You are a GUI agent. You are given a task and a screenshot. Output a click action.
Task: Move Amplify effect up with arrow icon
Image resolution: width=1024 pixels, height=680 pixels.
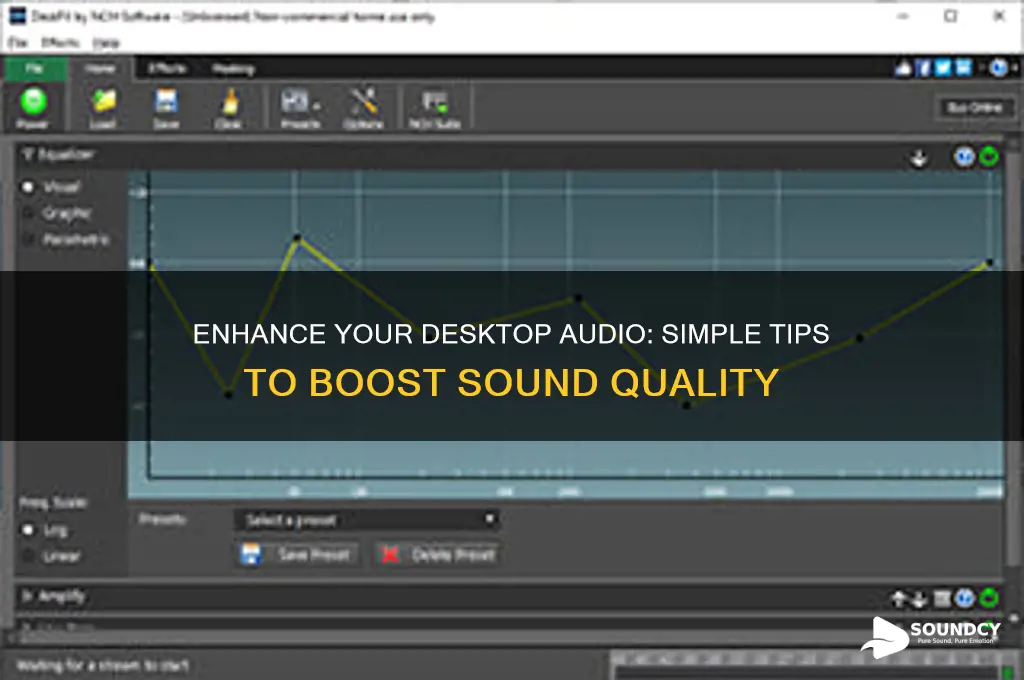point(899,598)
